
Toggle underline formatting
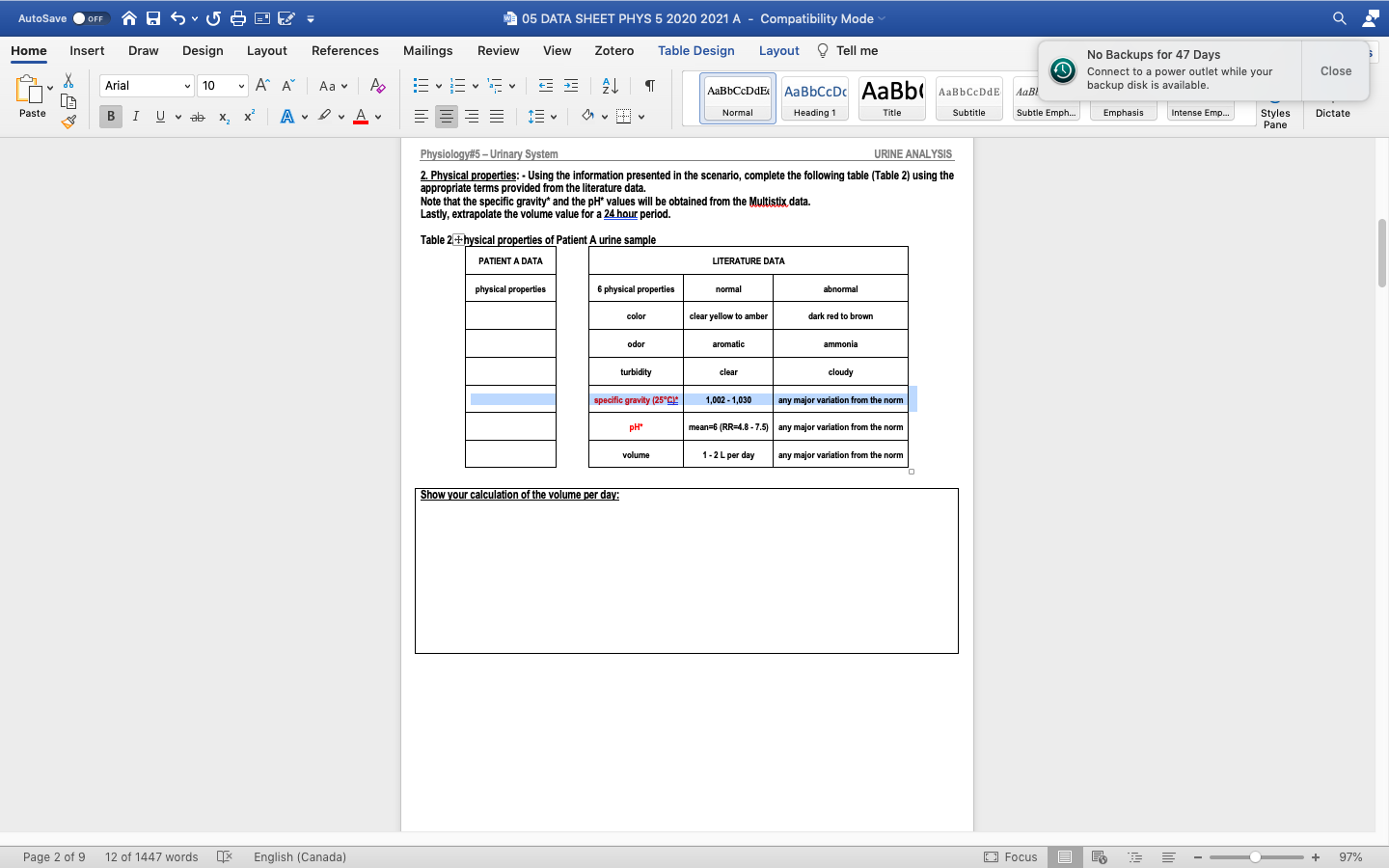point(160,117)
